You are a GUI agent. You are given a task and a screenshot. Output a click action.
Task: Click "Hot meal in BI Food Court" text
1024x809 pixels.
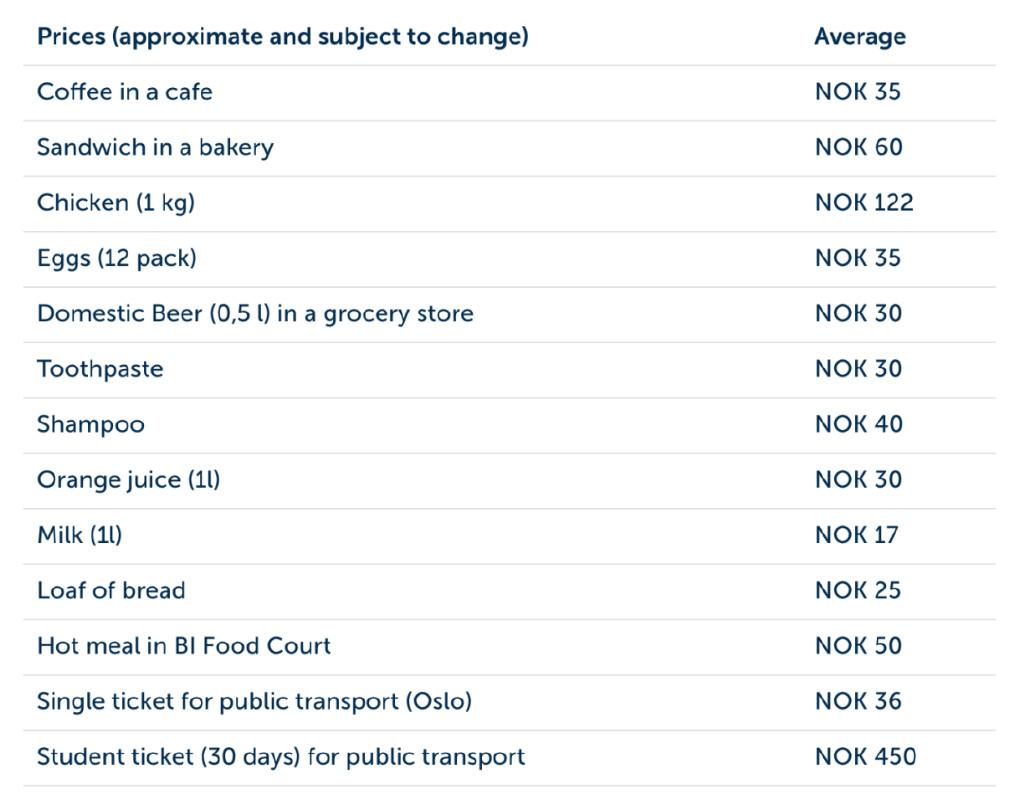click(x=183, y=646)
